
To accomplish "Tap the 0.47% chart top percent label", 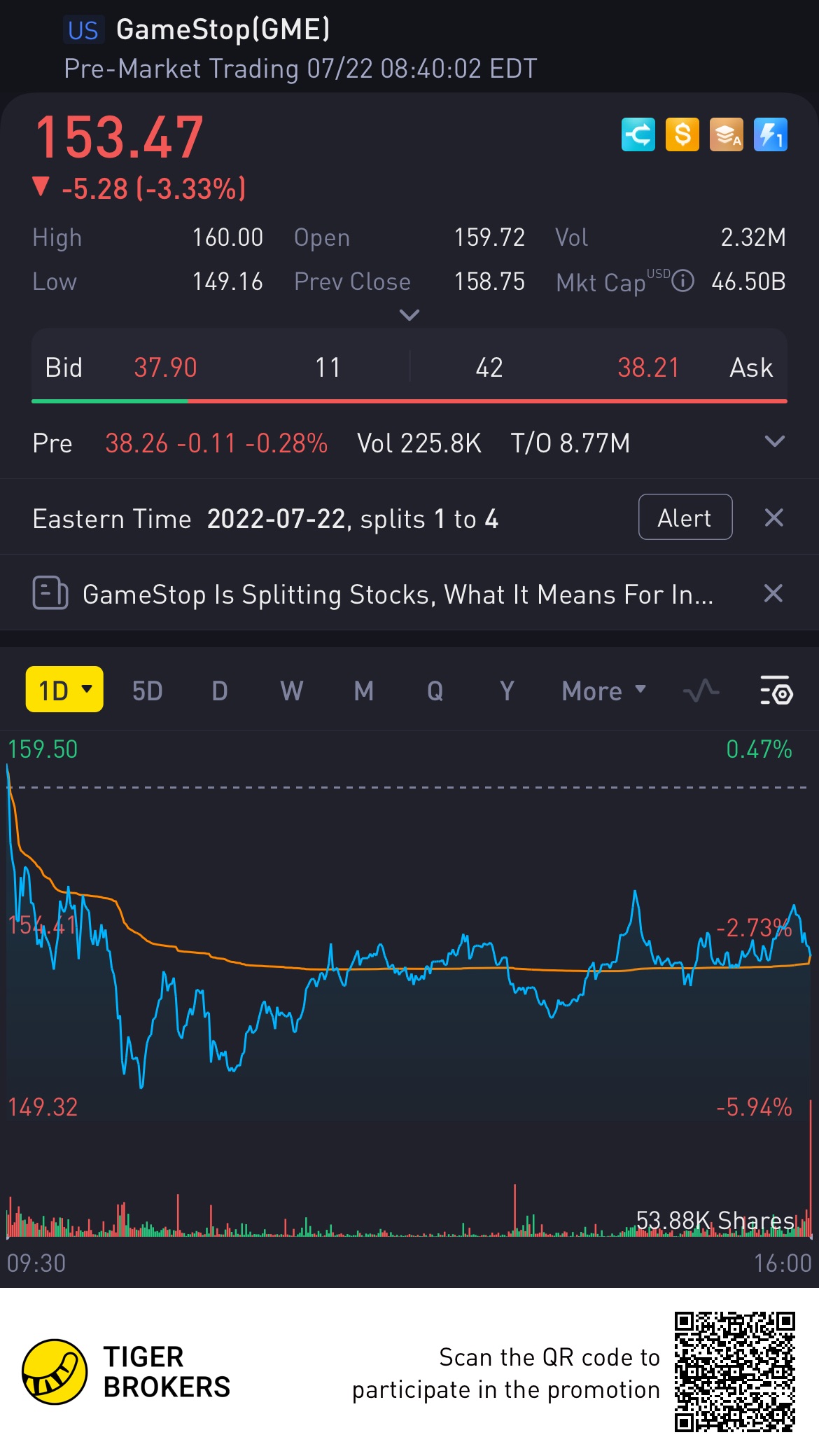I will [759, 749].
